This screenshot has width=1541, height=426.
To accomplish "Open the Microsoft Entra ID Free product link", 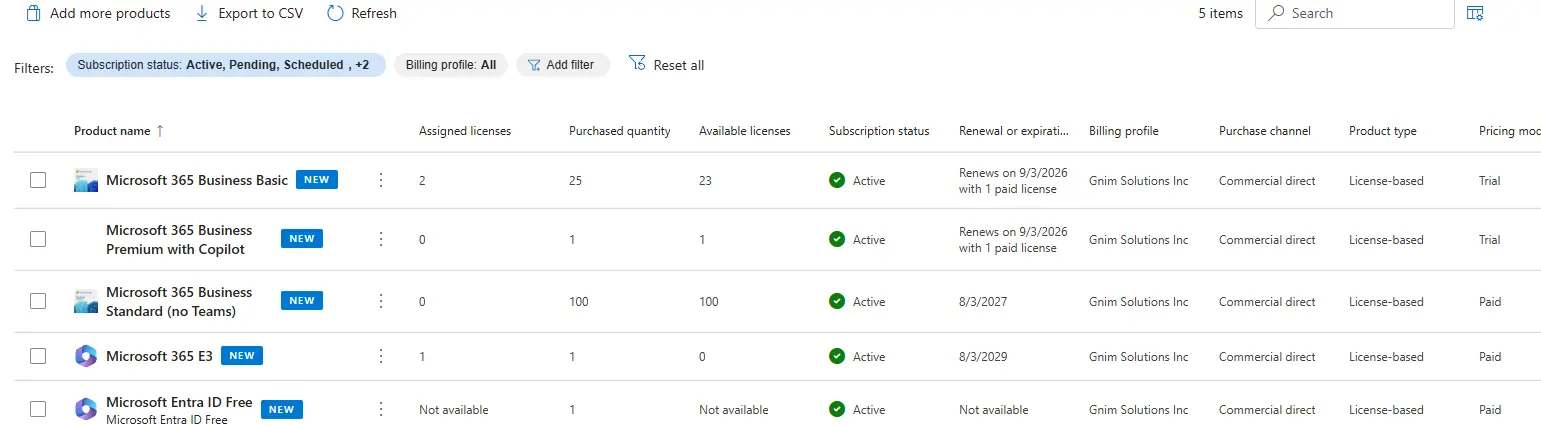I will coord(179,402).
